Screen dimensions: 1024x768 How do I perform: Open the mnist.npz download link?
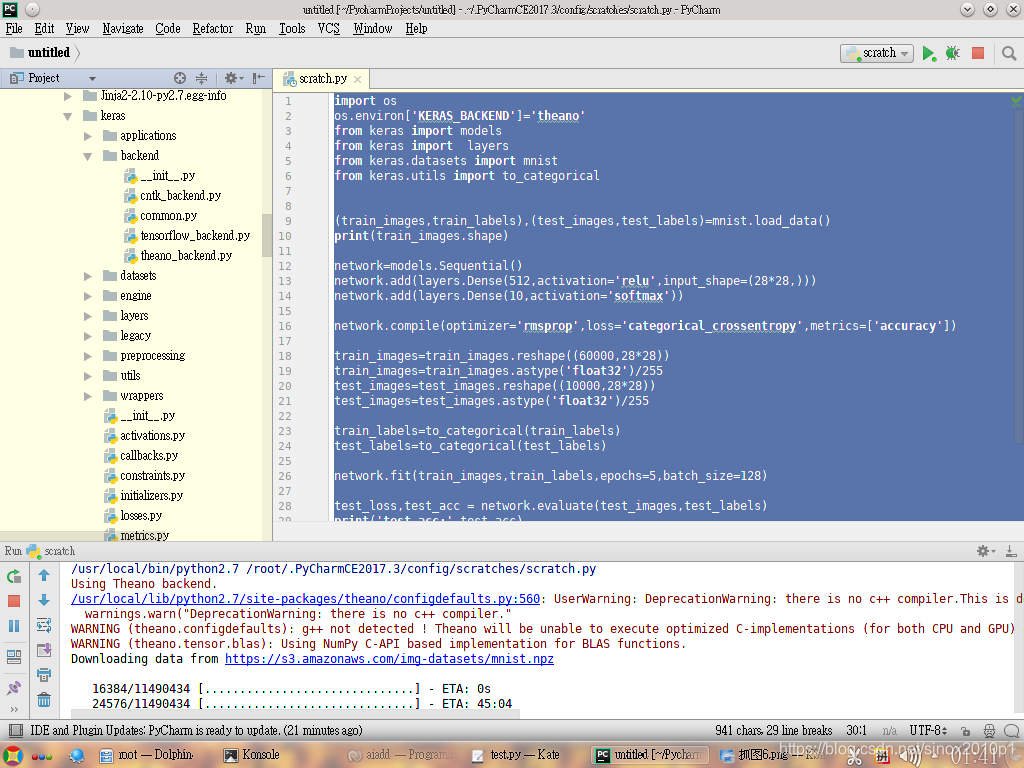point(389,659)
